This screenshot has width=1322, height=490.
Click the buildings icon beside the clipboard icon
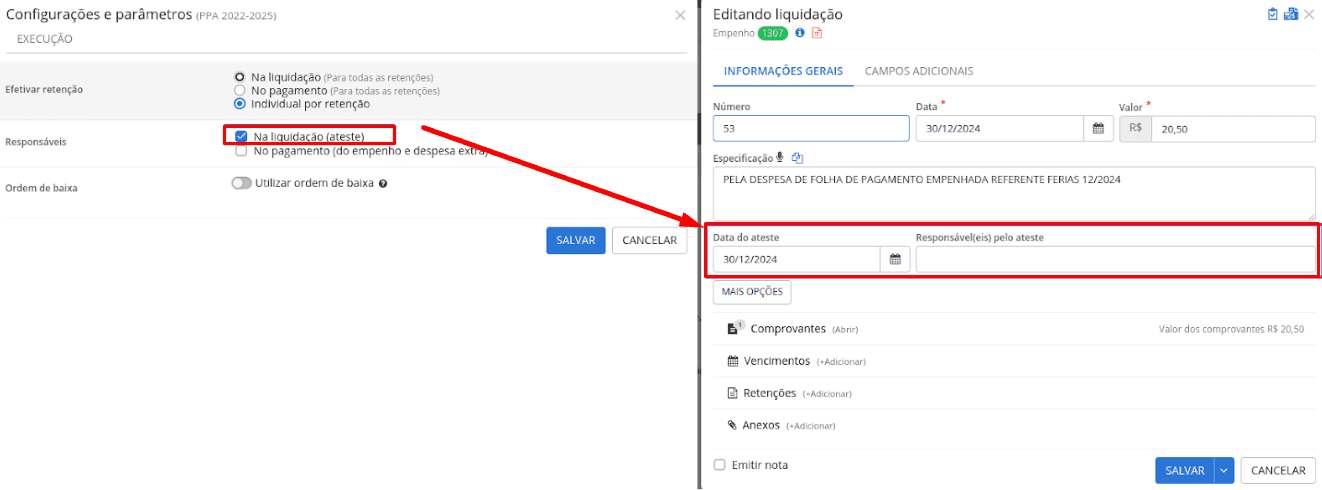click(x=1291, y=14)
